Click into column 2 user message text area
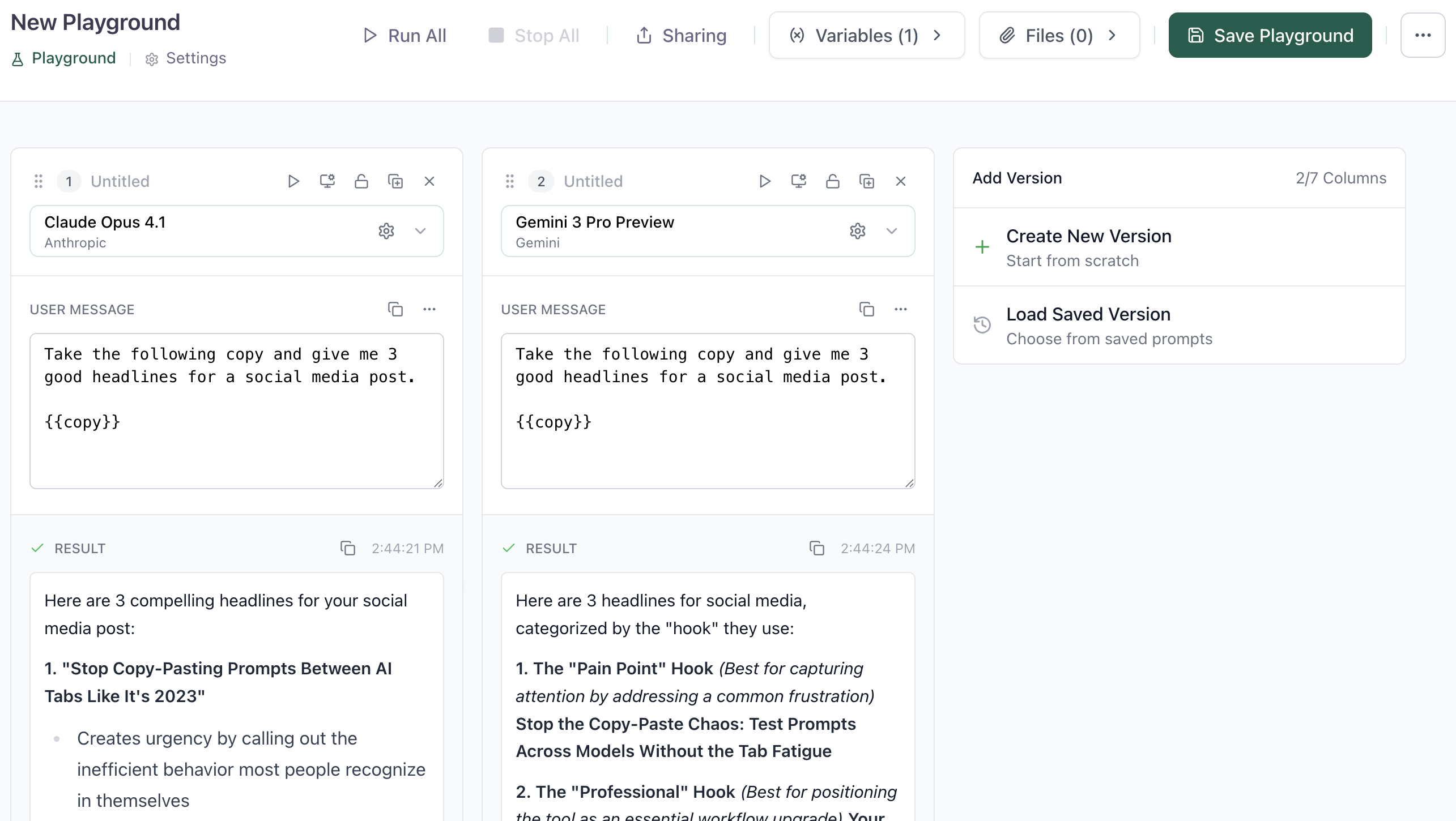This screenshot has width=1456, height=821. pyautogui.click(x=708, y=453)
